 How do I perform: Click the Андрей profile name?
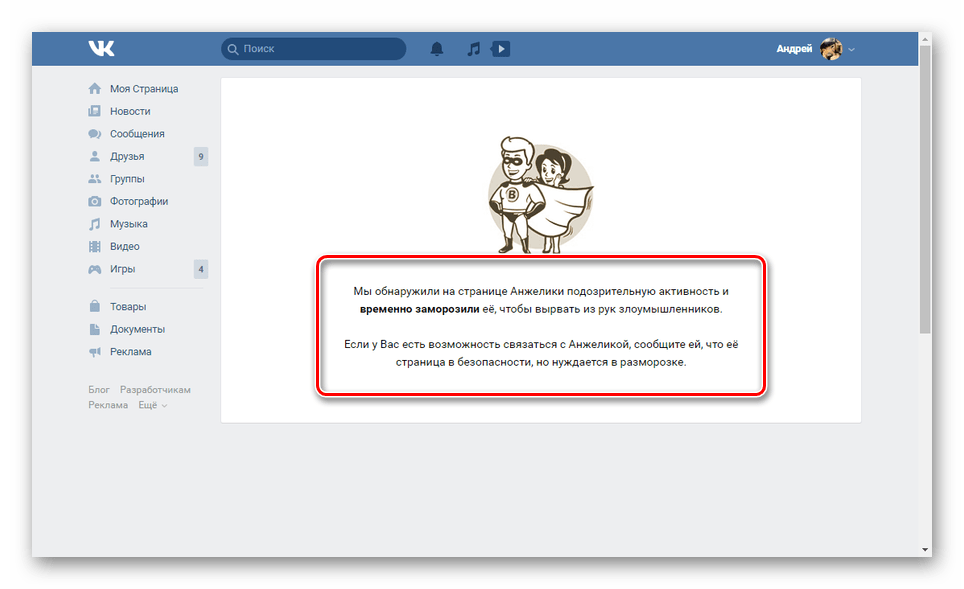[x=794, y=49]
